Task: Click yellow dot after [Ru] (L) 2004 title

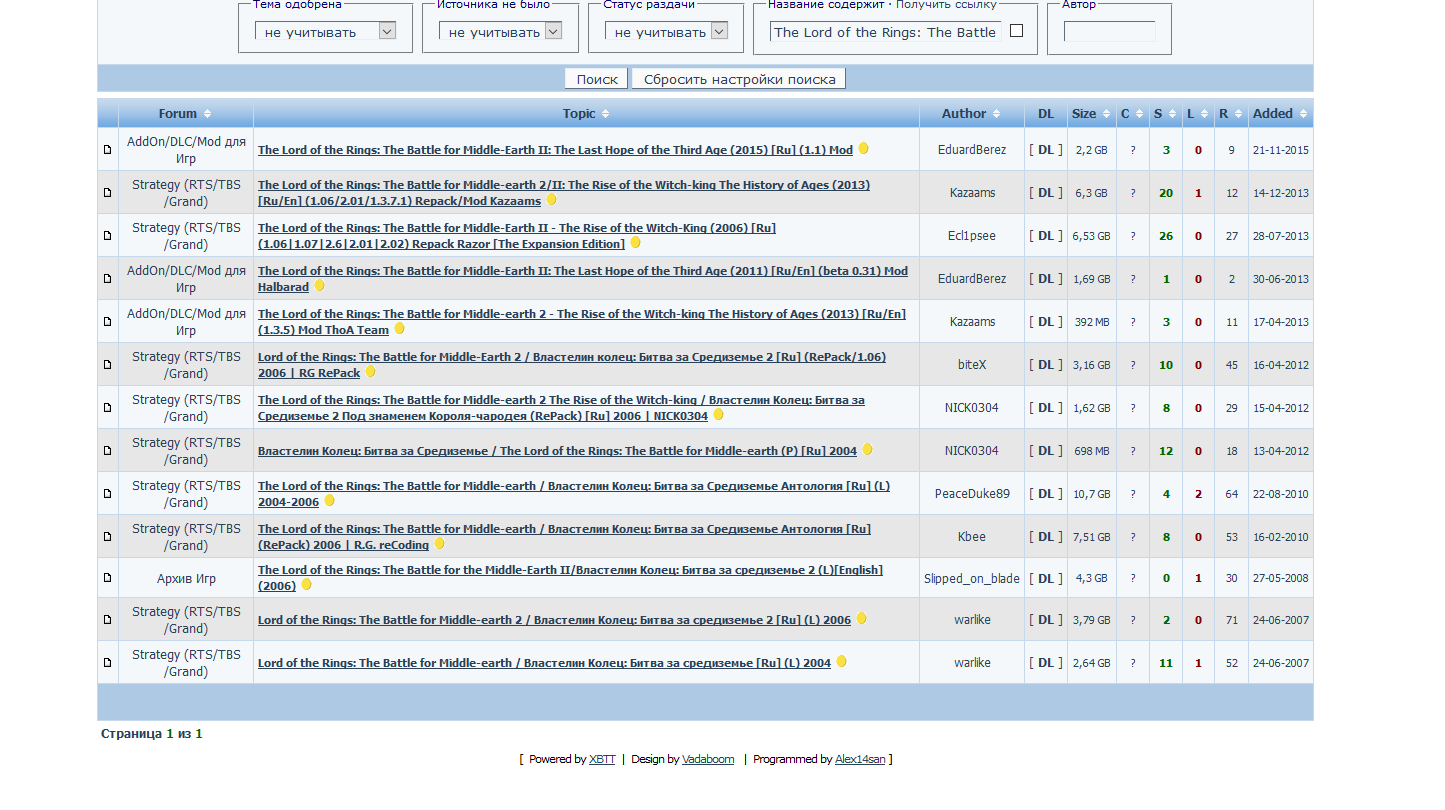Action: pyautogui.click(x=841, y=662)
